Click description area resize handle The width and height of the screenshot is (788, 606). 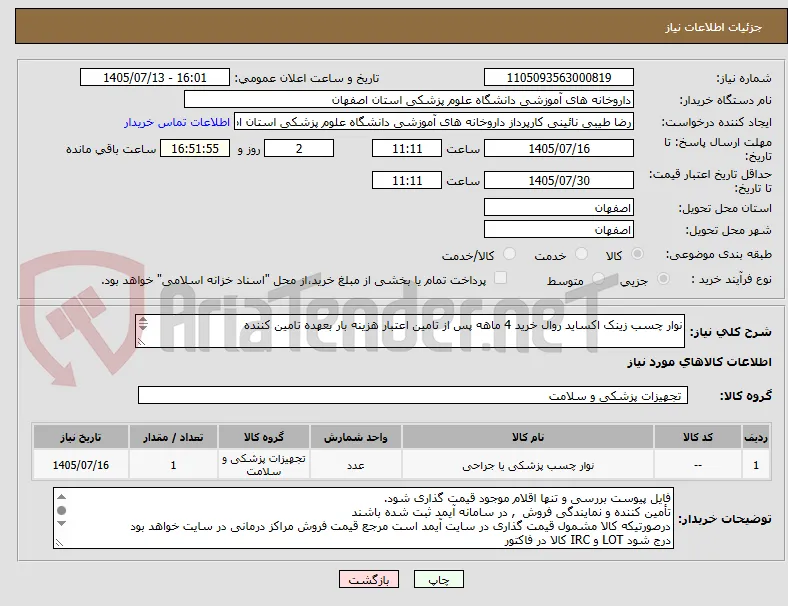click(x=141, y=342)
